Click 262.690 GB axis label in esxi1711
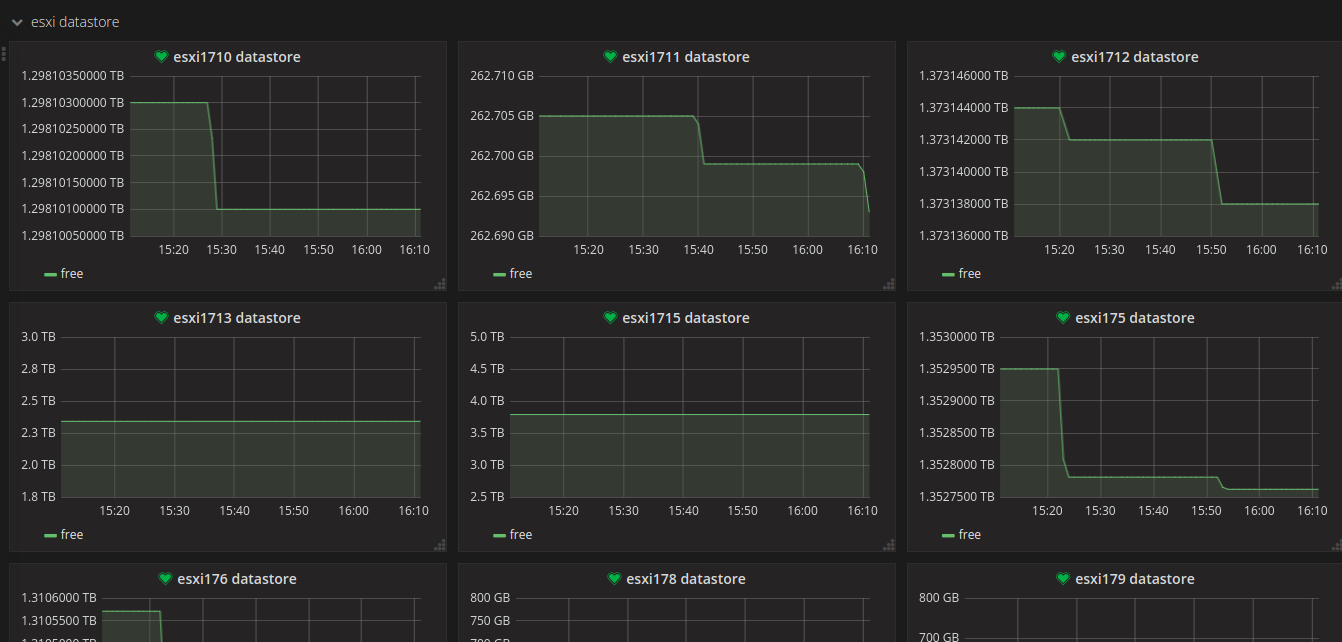This screenshot has height=642, width=1342. (502, 235)
